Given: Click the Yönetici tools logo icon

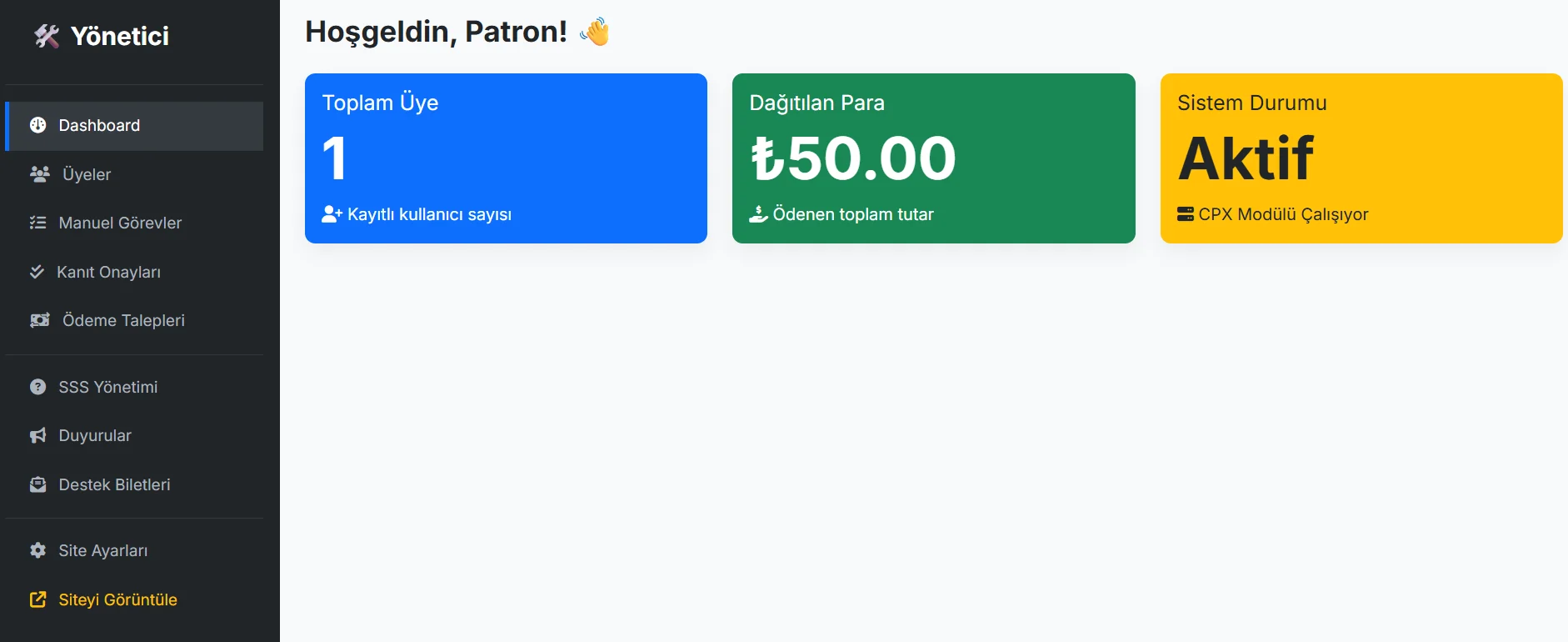Looking at the screenshot, I should point(47,36).
